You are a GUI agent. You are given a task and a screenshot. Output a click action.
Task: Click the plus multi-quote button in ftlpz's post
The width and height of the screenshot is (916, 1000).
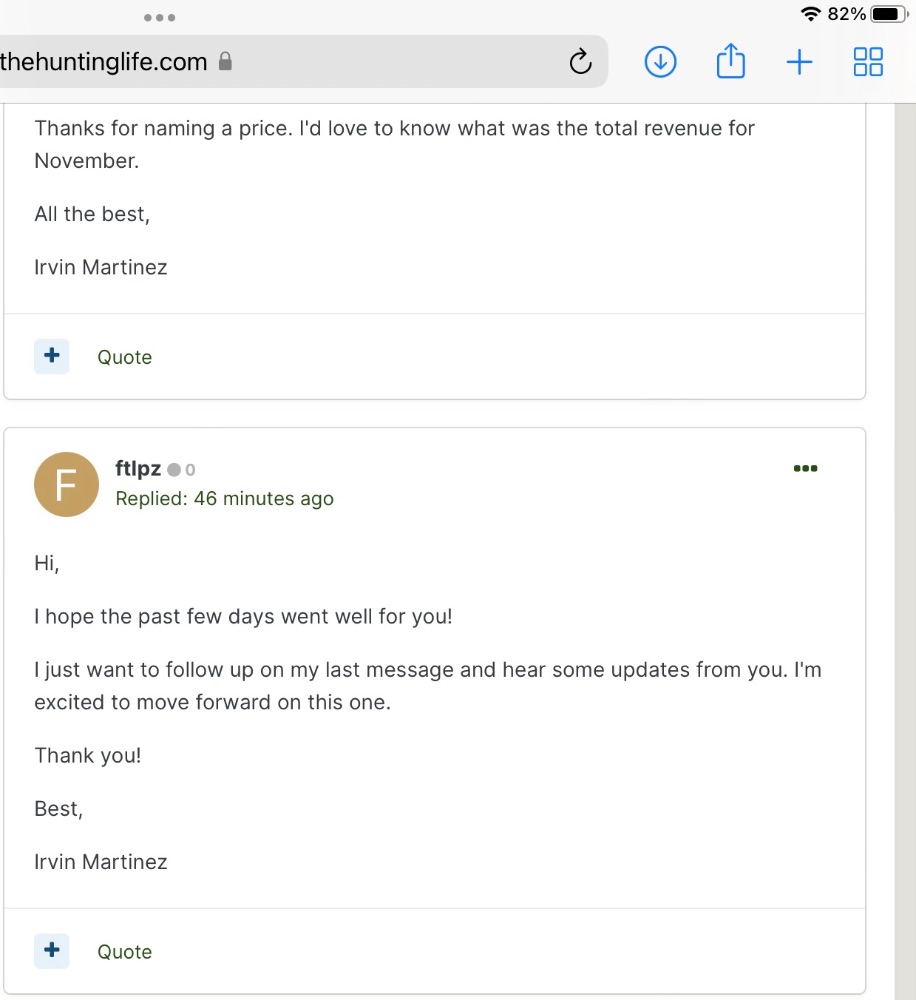coord(52,951)
